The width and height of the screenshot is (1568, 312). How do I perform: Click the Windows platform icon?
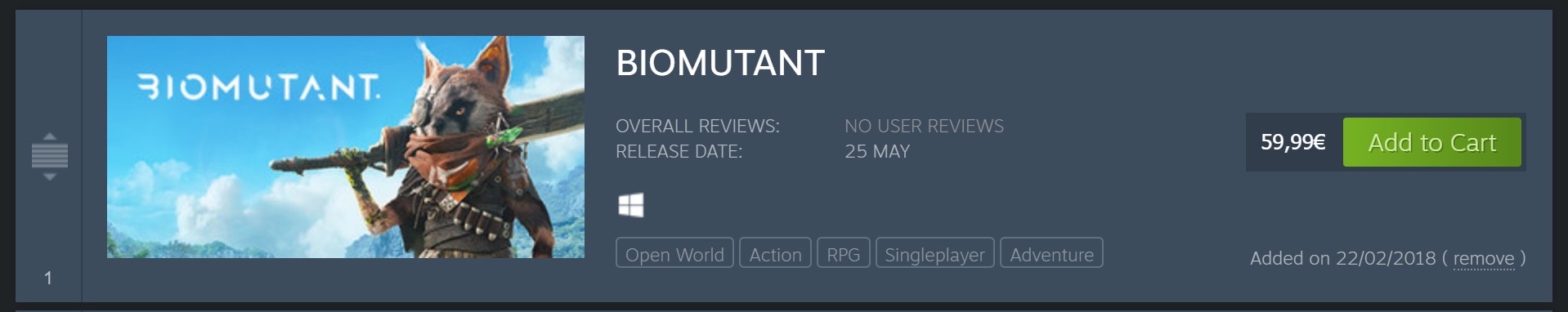click(630, 205)
